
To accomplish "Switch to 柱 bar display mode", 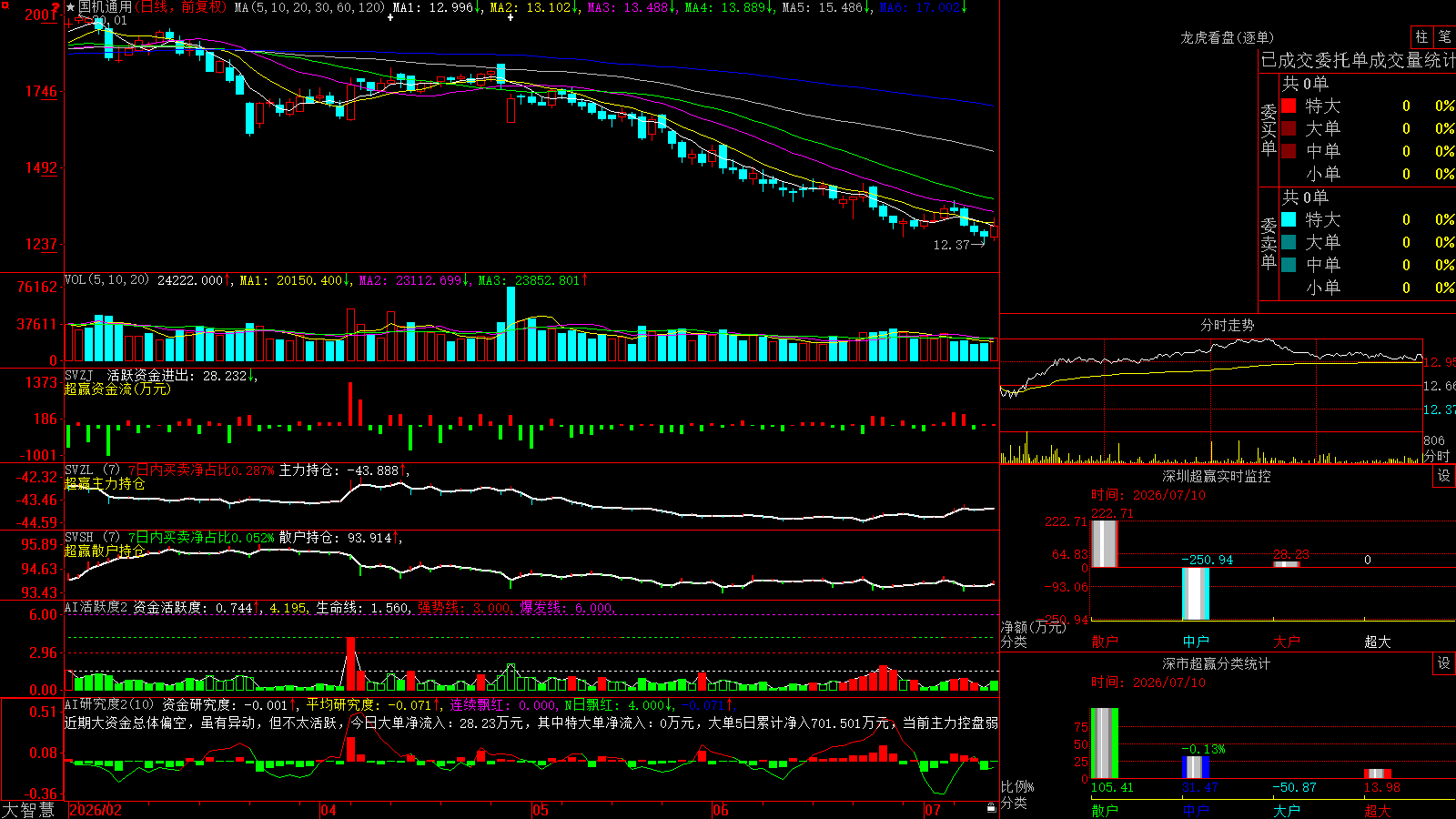I will [1421, 37].
